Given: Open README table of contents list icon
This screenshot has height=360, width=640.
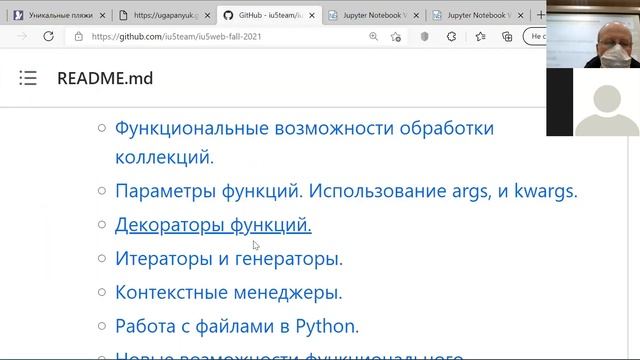Looking at the screenshot, I should (28, 78).
